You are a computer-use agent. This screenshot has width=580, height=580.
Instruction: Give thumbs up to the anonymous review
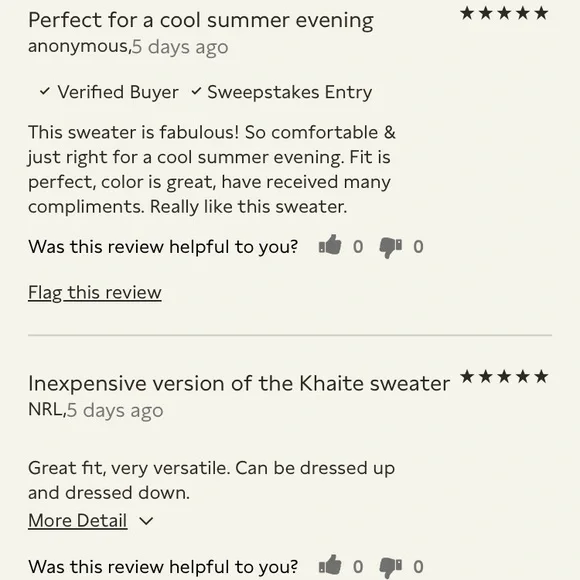click(x=330, y=245)
